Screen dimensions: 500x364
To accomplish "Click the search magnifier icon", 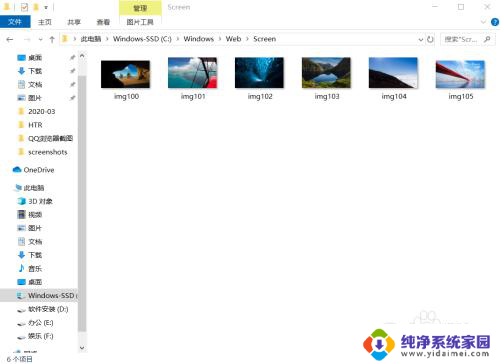I will tap(487, 39).
